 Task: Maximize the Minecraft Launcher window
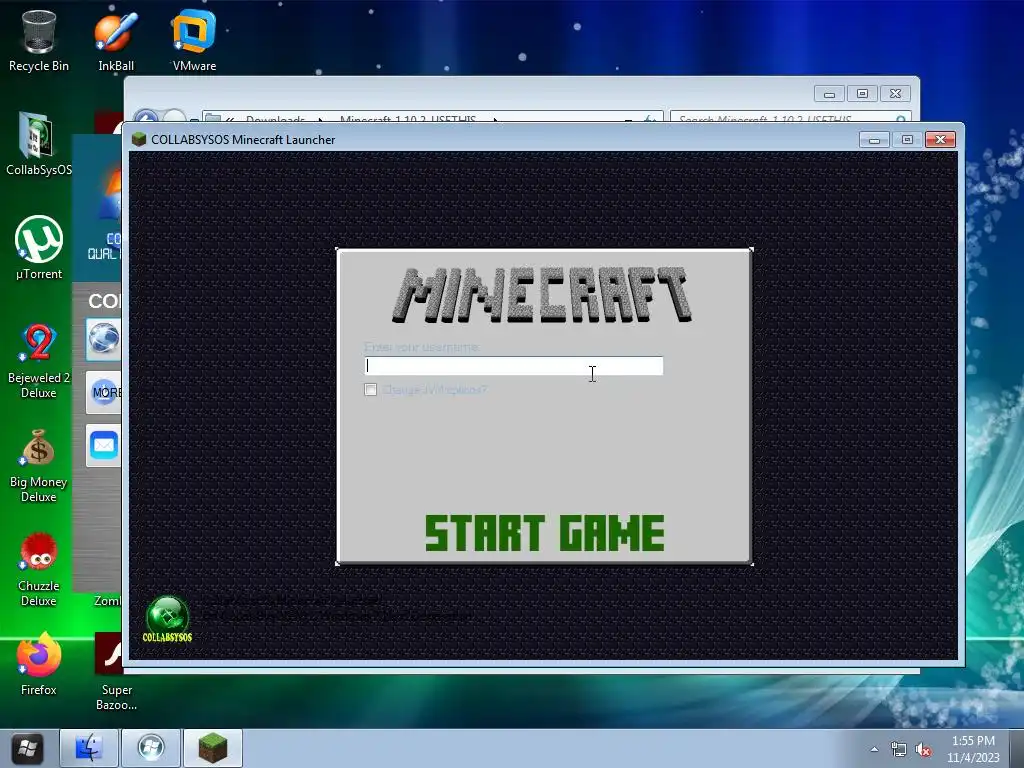(907, 140)
